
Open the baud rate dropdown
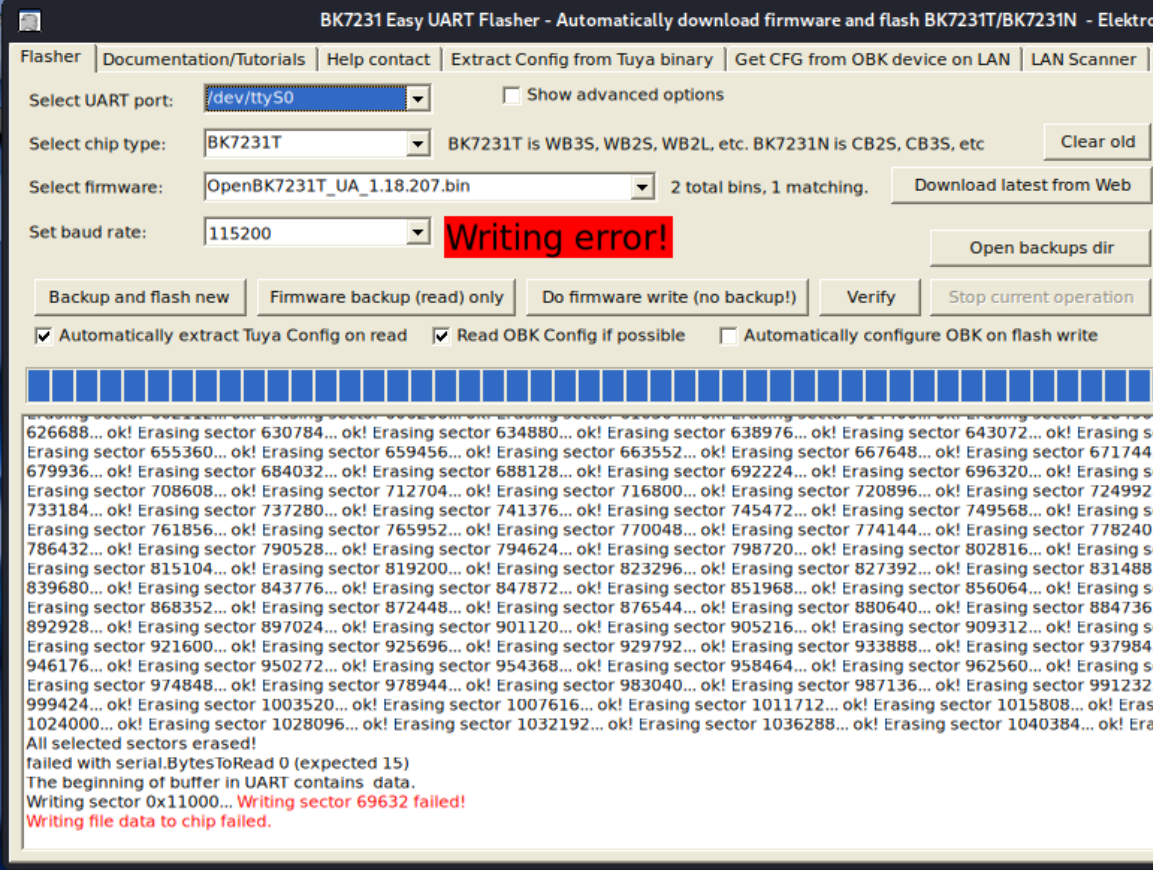tap(419, 233)
